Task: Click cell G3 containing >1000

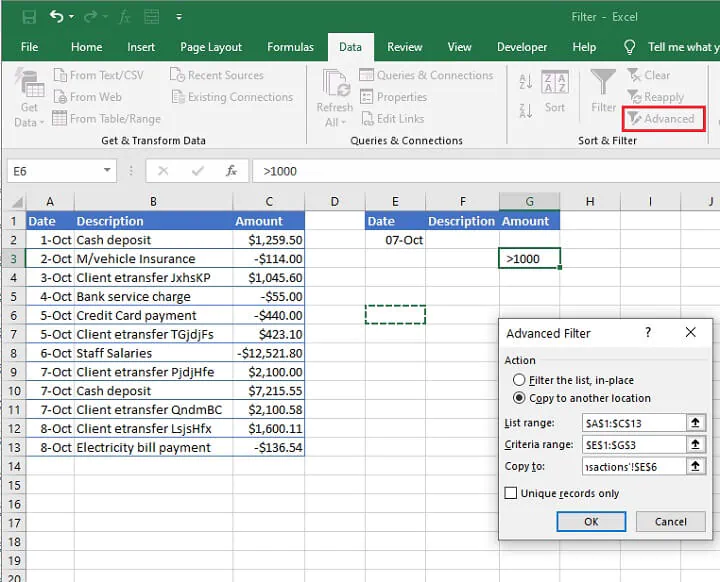Action: point(529,259)
